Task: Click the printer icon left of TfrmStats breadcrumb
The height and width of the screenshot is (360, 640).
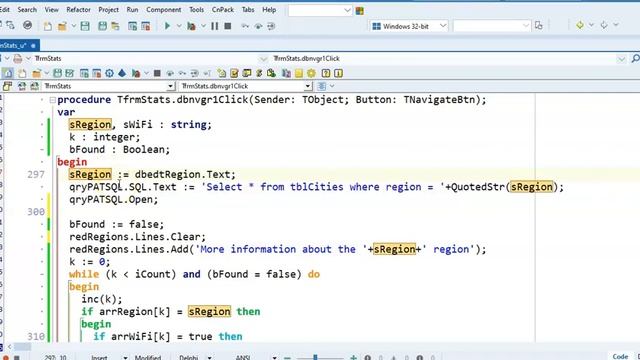Action: point(18,59)
